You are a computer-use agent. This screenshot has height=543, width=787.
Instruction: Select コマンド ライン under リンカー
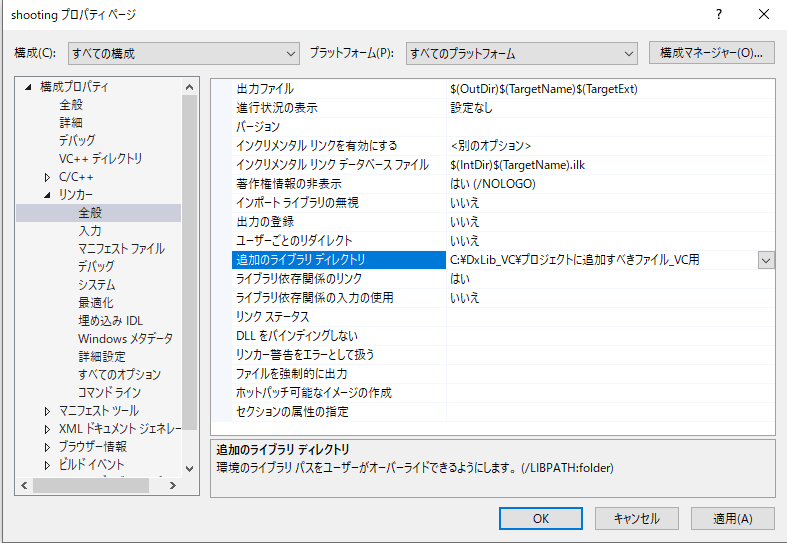(109, 393)
